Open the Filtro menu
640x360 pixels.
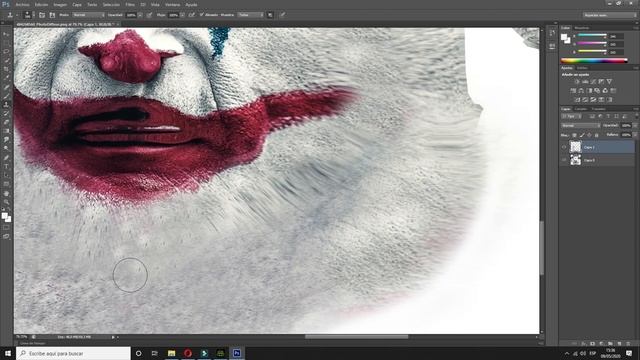pyautogui.click(x=130, y=4)
